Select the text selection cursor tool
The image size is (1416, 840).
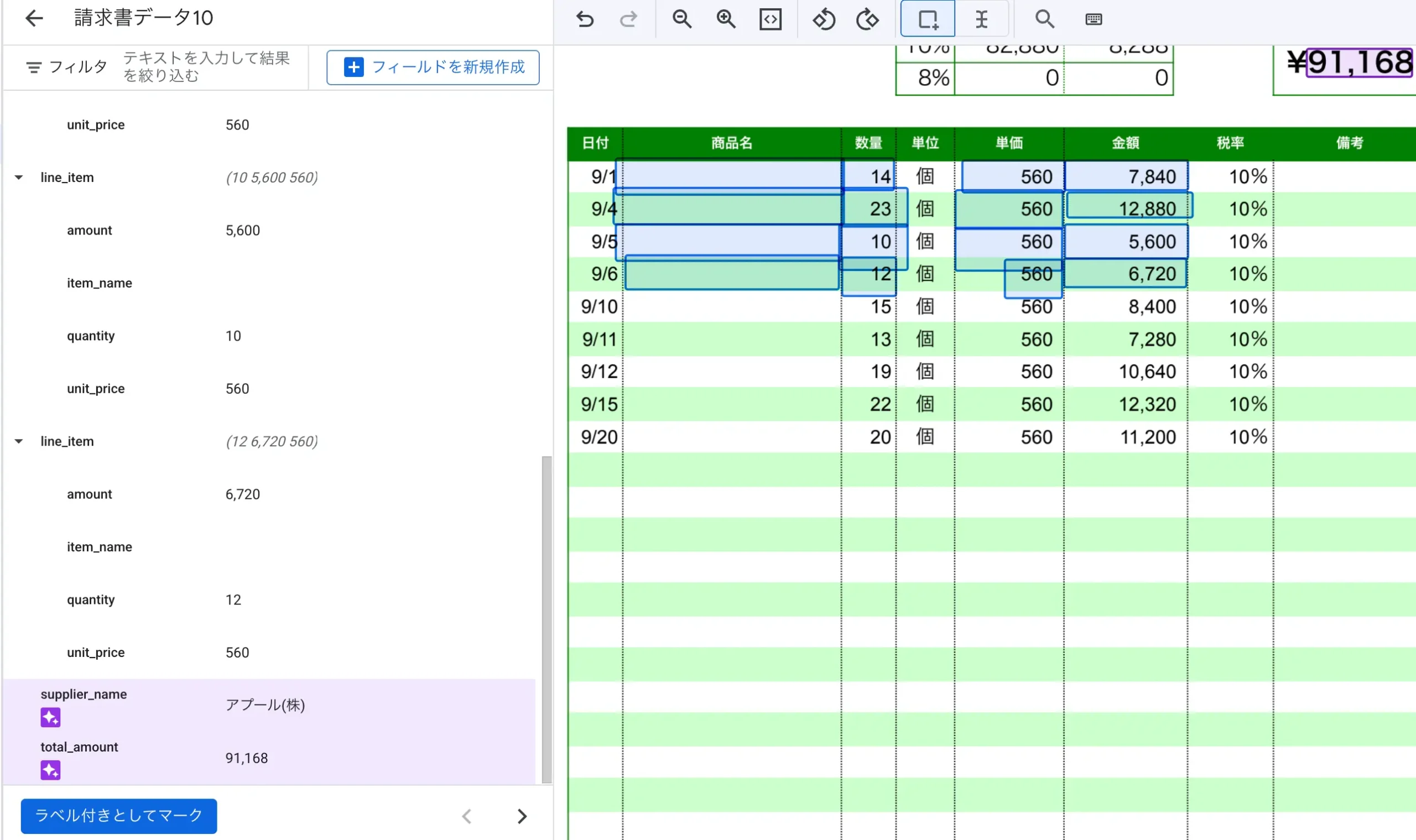coord(981,19)
